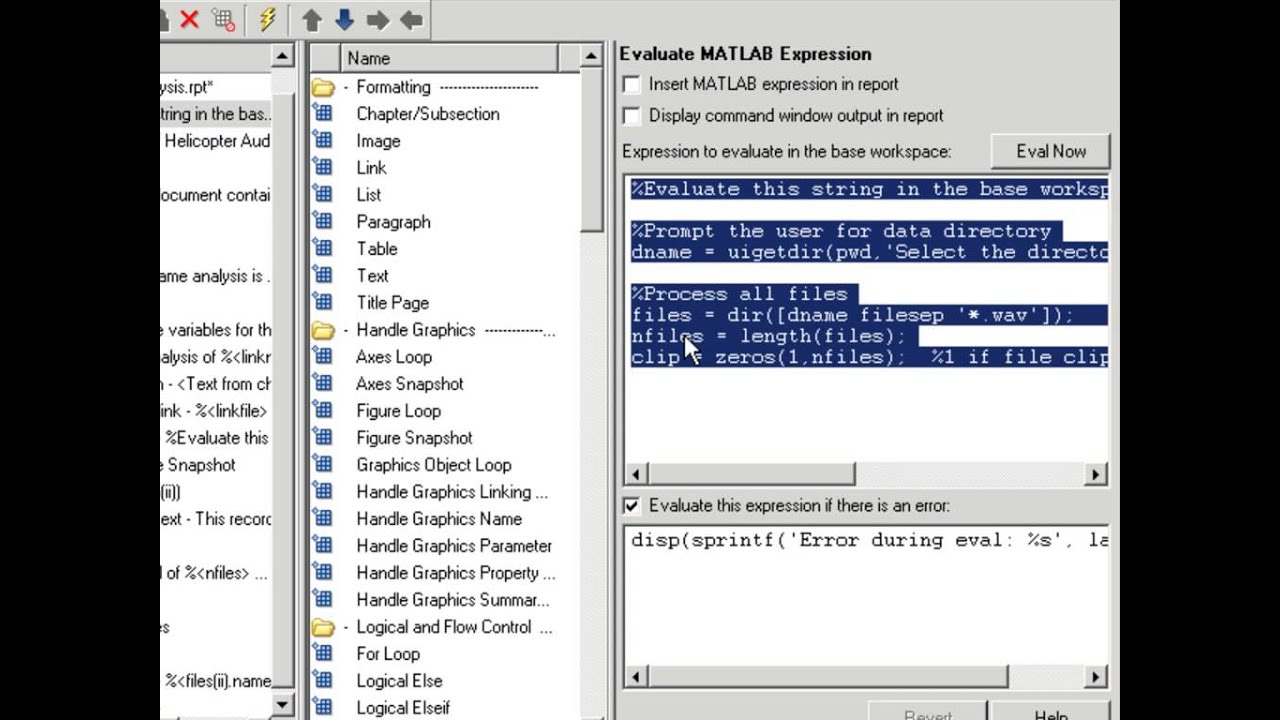
Task: Click the icon beside Figure Snapshot
Action: coord(322,438)
